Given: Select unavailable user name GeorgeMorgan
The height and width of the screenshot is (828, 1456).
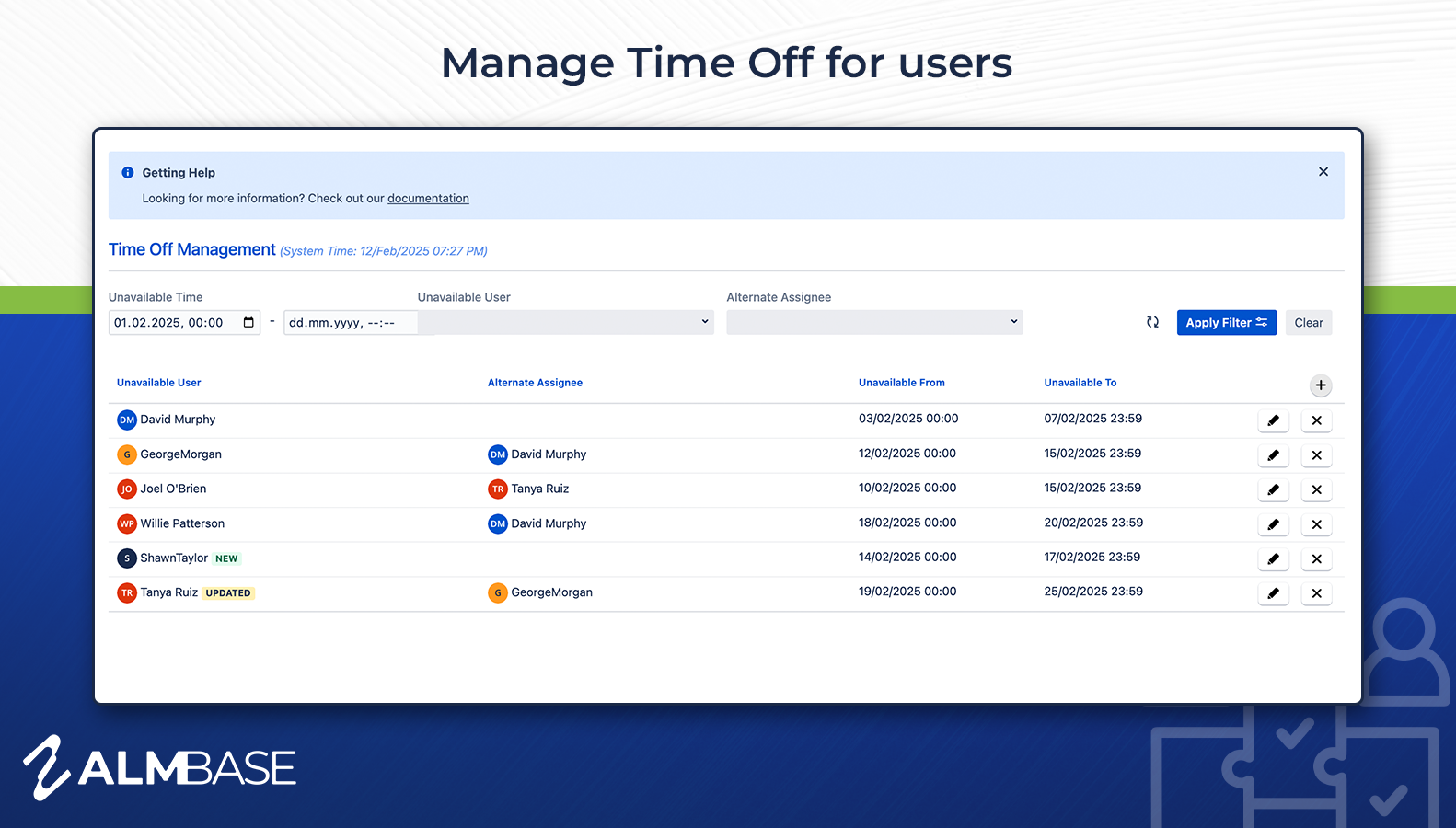Looking at the screenshot, I should coord(181,454).
